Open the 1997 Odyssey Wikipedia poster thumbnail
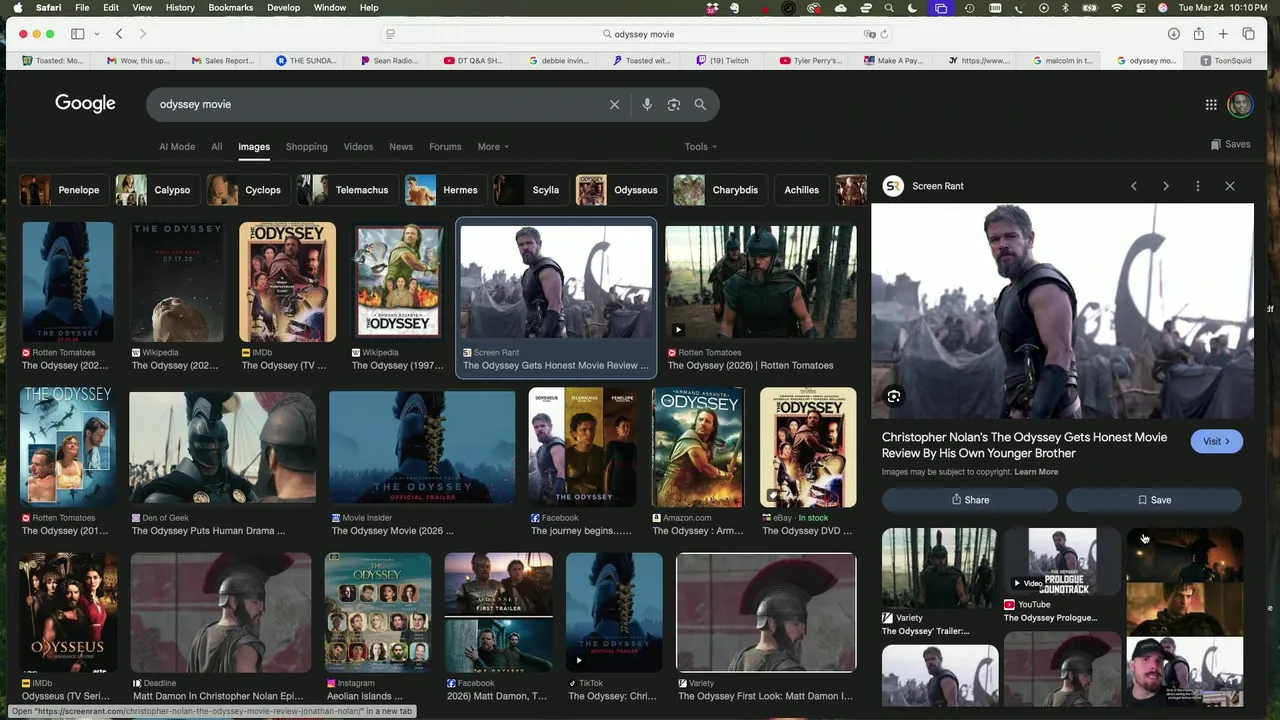This screenshot has width=1280, height=720. point(398,282)
